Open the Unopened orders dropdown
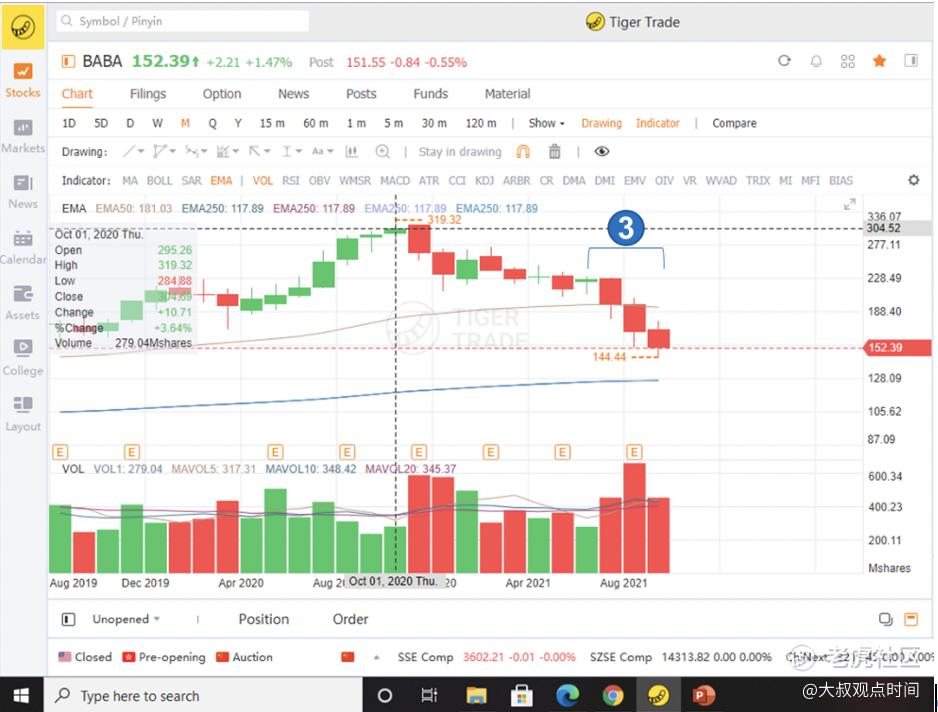938x712 pixels. (x=126, y=619)
